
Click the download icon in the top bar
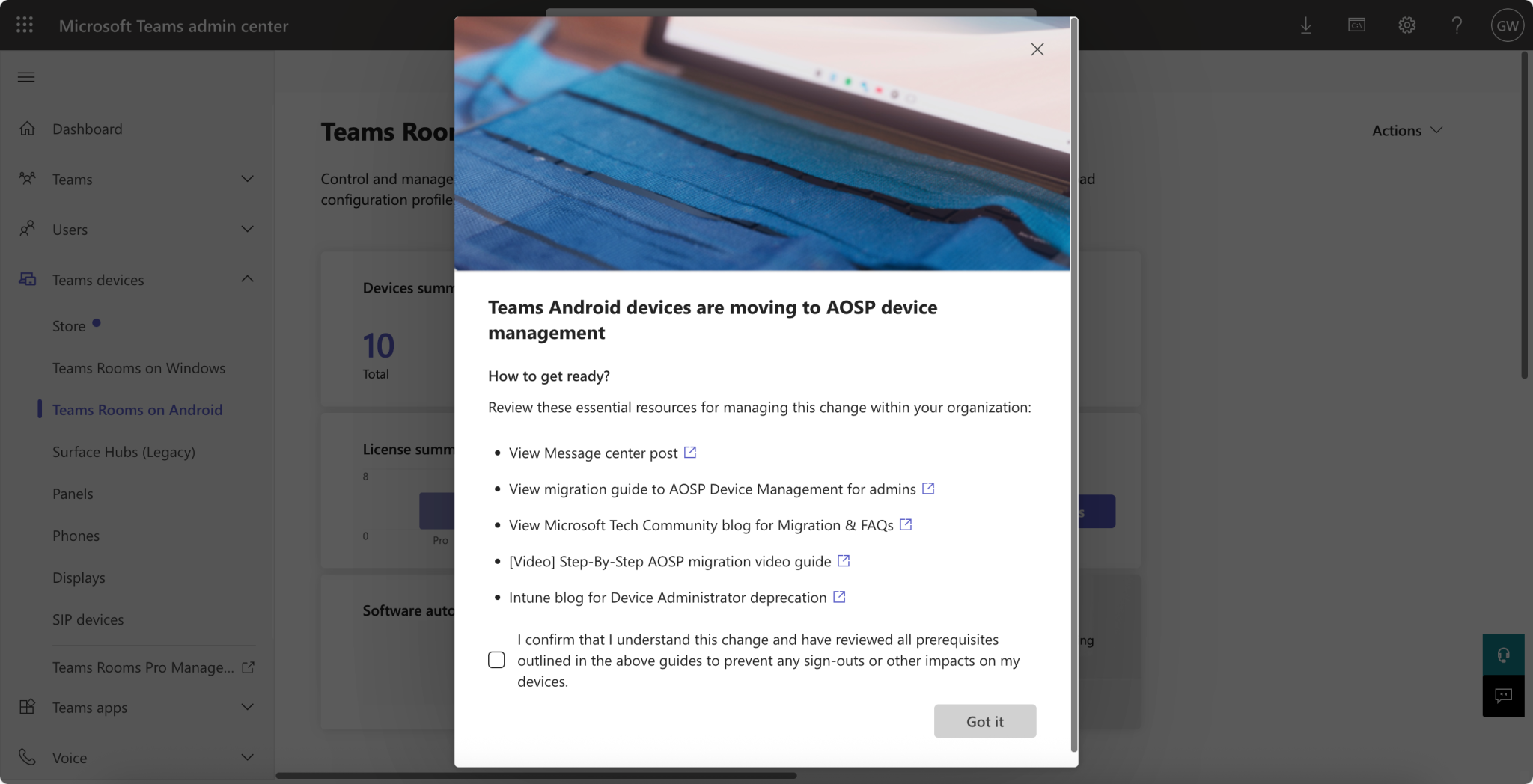click(x=1306, y=25)
